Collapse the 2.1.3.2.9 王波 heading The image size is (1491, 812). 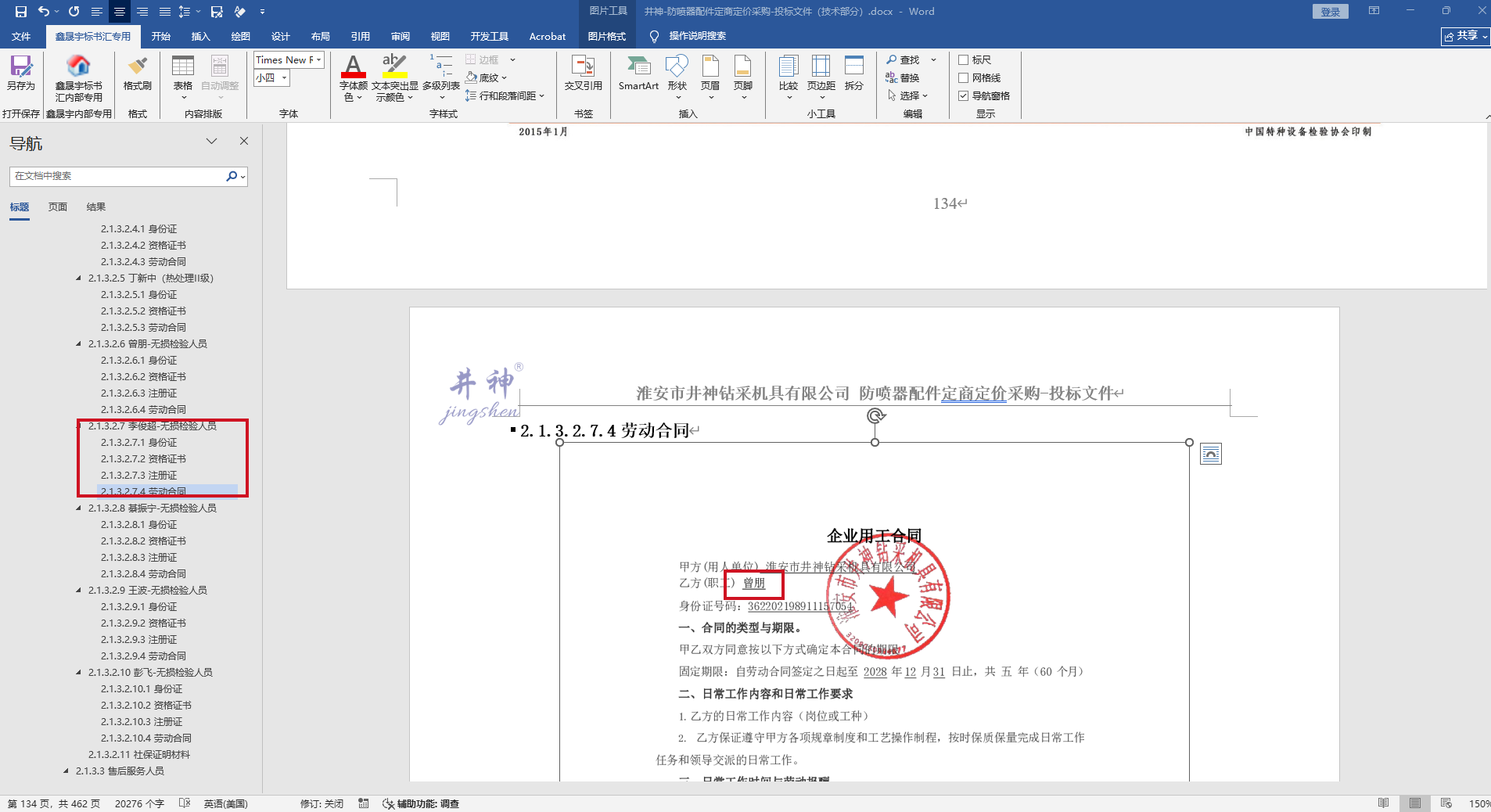pyautogui.click(x=78, y=591)
